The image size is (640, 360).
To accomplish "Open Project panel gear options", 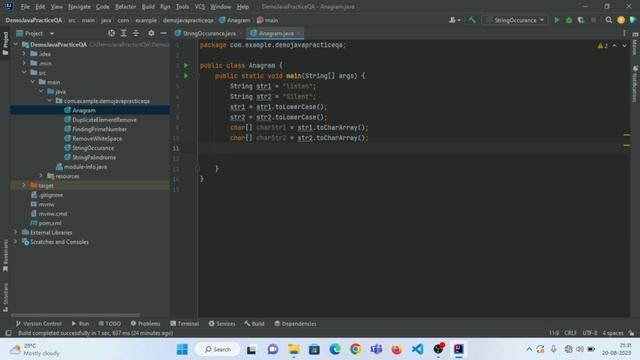I will (x=151, y=33).
